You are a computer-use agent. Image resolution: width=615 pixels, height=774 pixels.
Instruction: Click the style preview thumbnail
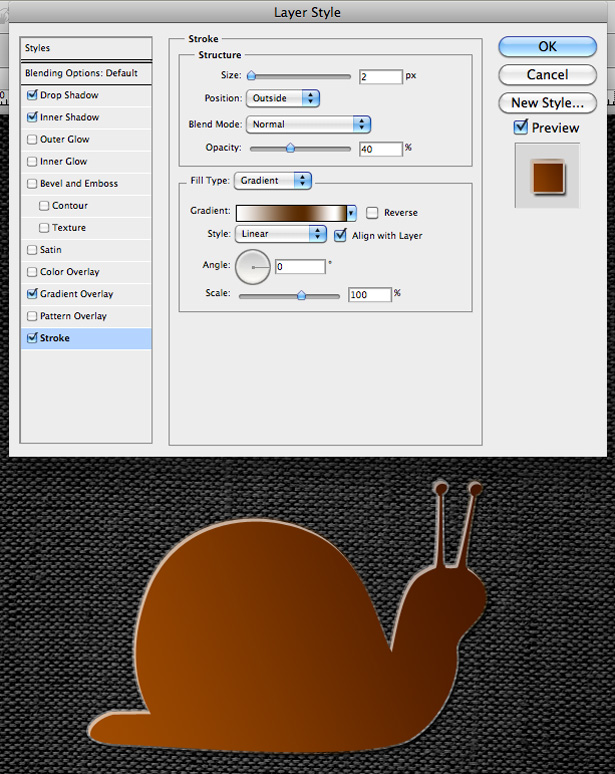547,176
